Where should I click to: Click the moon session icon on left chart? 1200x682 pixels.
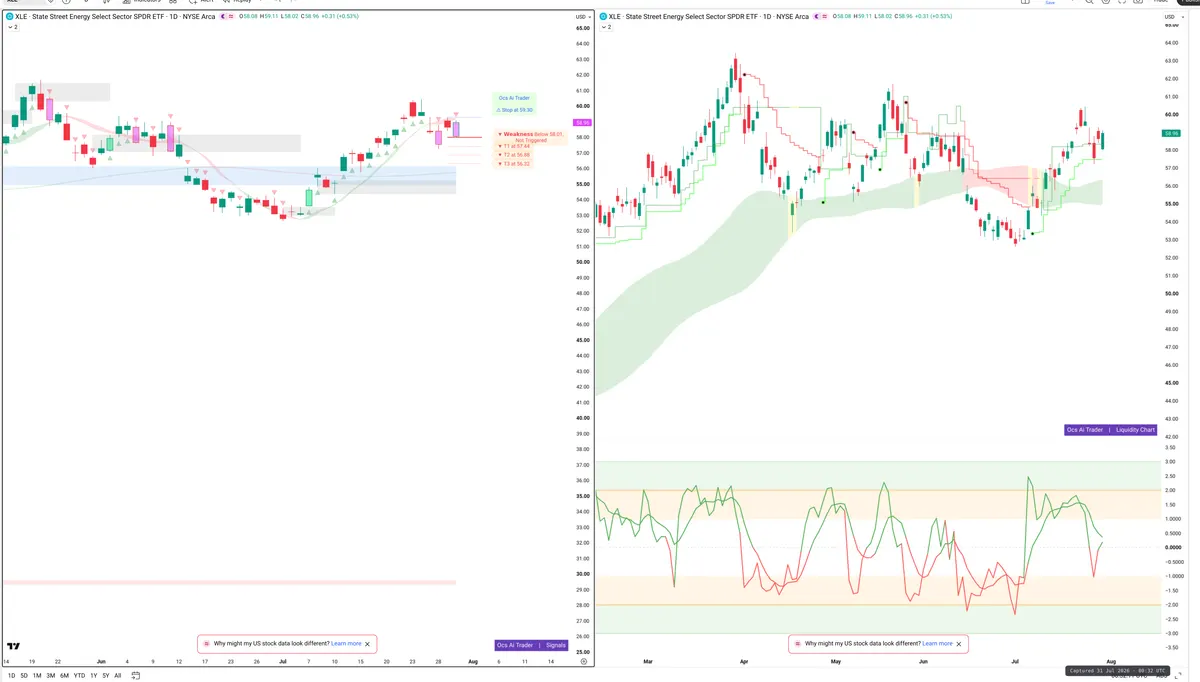[x=224, y=17]
